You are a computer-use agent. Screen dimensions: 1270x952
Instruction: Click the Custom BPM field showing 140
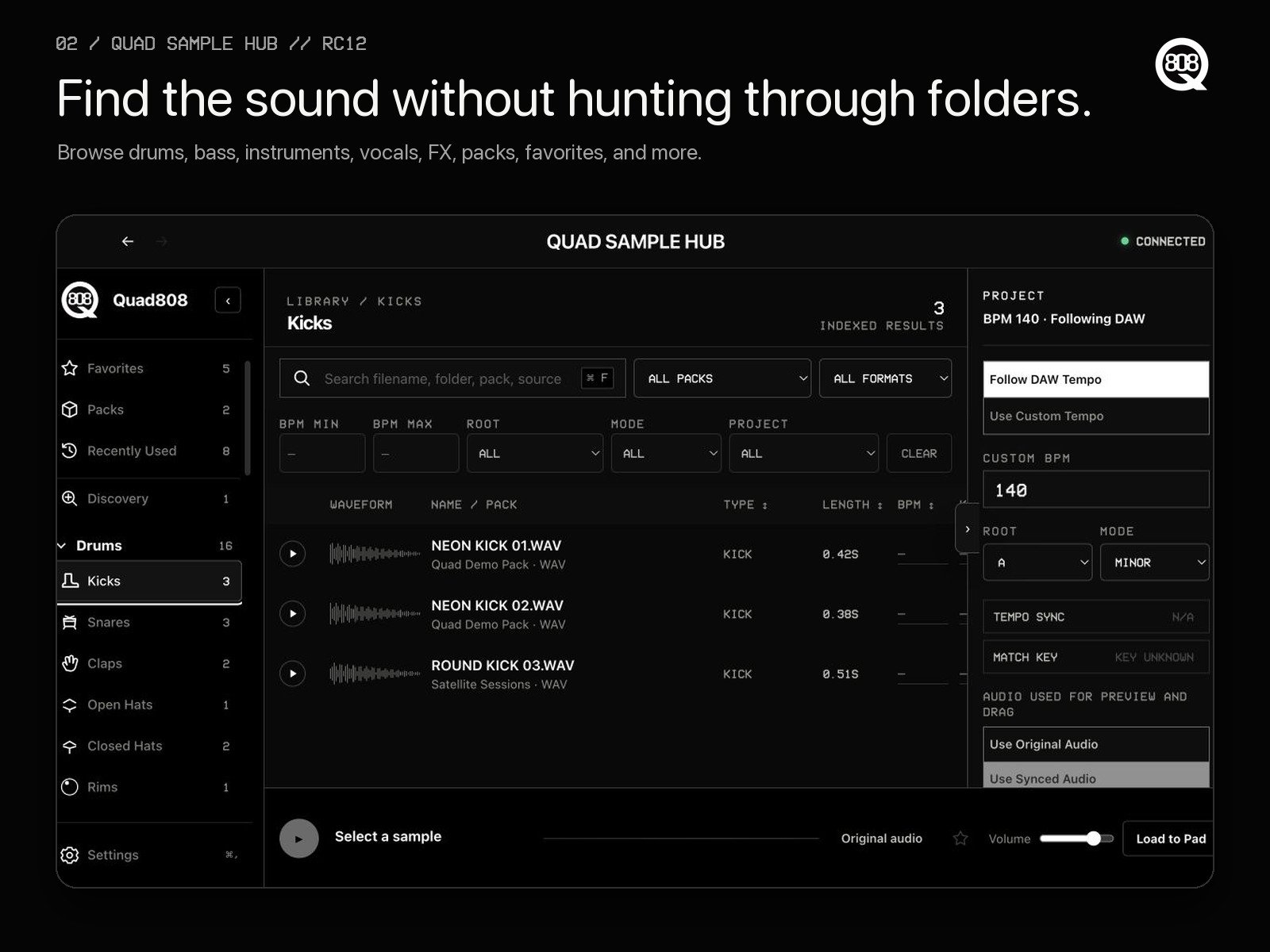tap(1096, 489)
